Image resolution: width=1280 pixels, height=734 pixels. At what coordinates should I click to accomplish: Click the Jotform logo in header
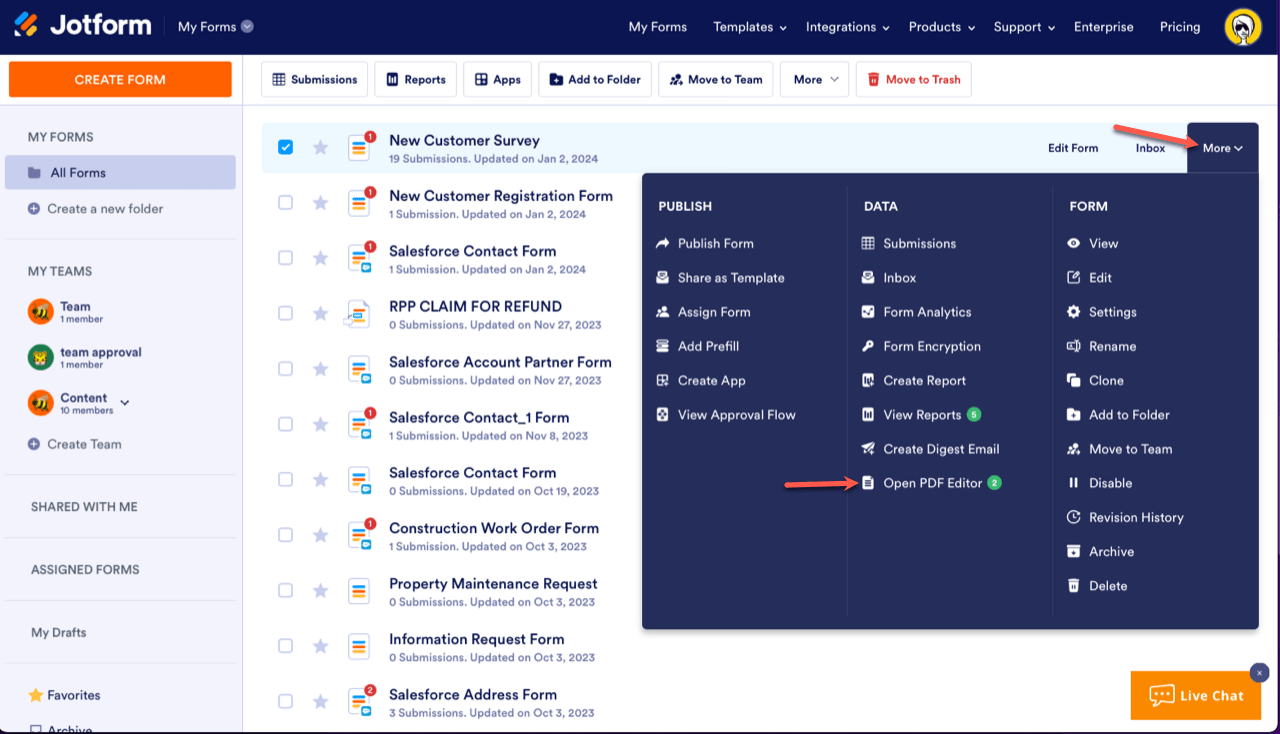pos(83,26)
